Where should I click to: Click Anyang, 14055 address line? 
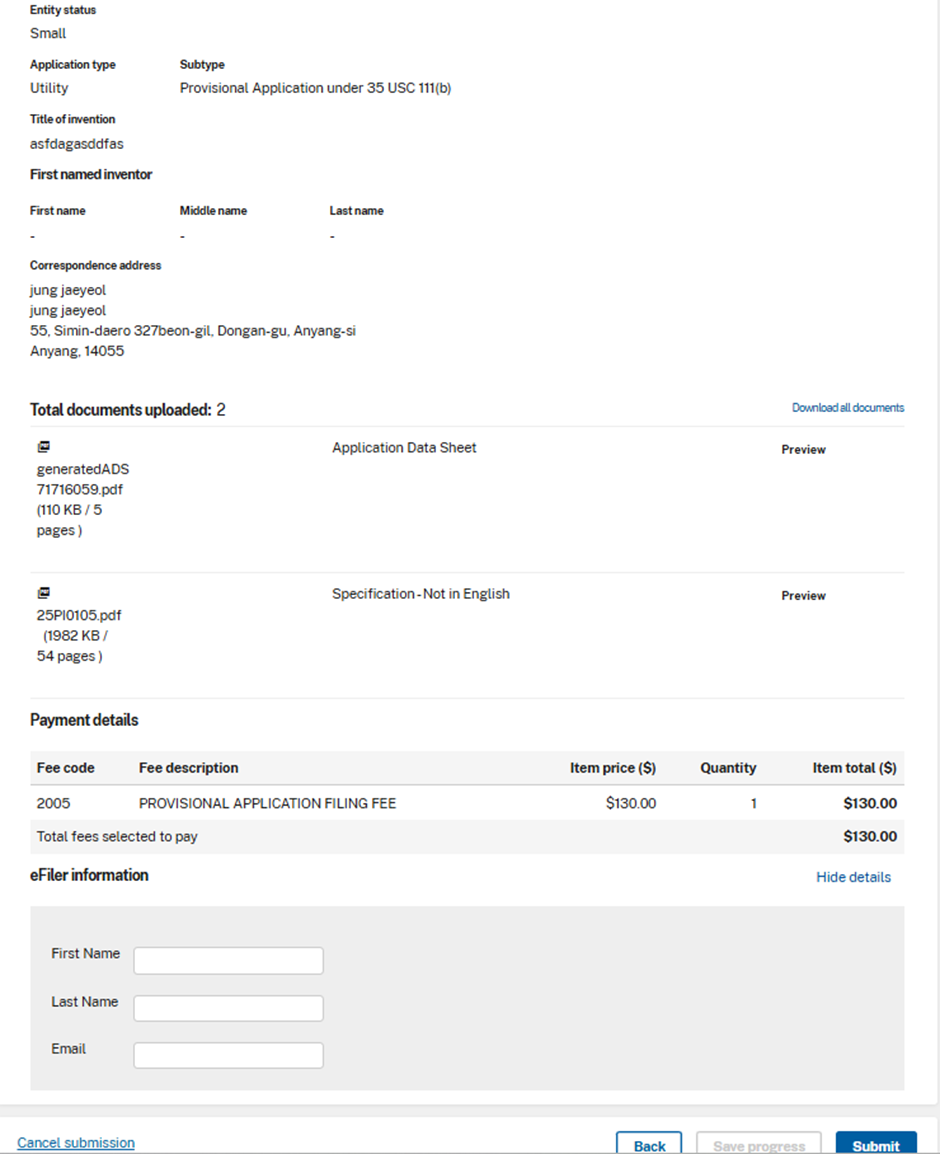click(x=77, y=351)
